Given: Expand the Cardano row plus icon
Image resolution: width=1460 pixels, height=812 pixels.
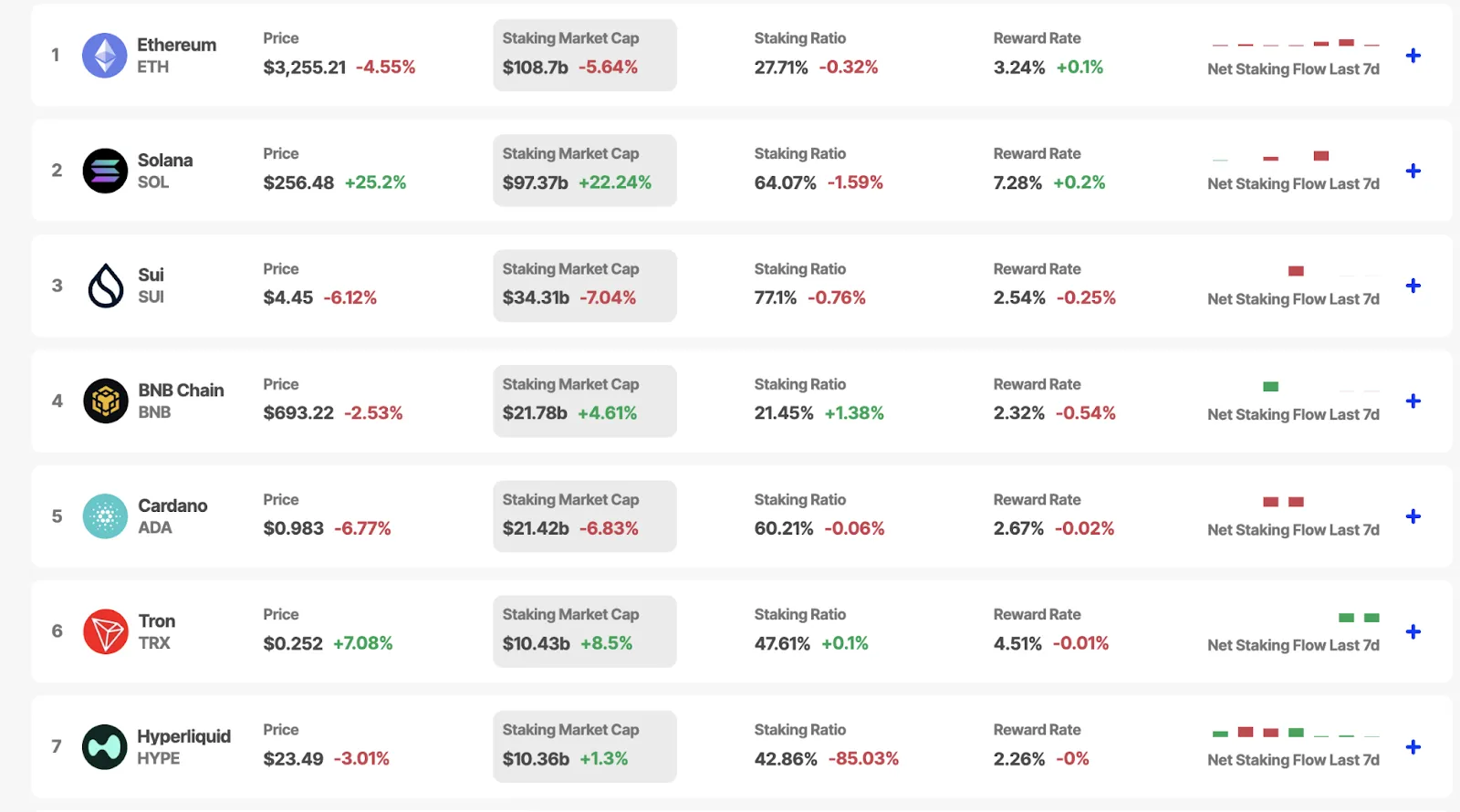Looking at the screenshot, I should click(x=1413, y=516).
